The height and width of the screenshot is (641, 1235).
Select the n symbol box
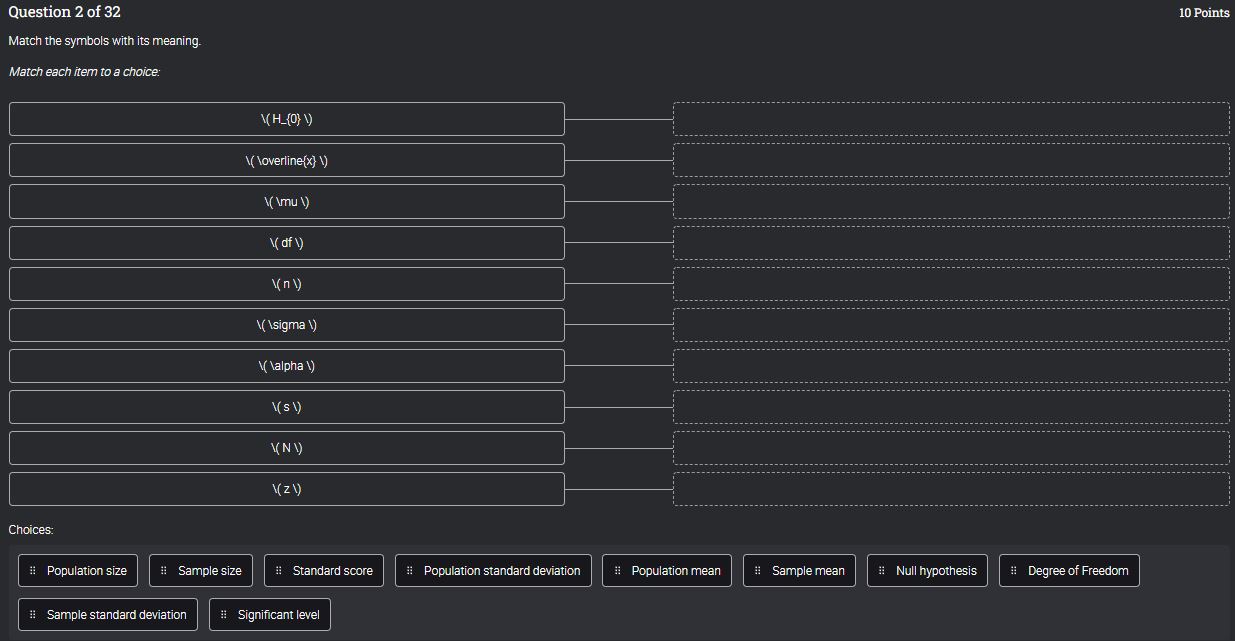pos(286,283)
